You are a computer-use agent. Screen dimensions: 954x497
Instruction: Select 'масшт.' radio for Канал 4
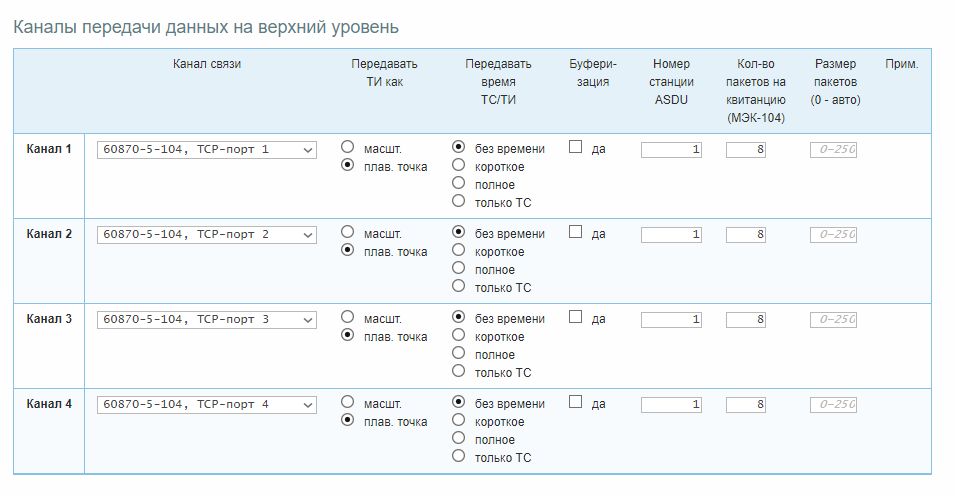pos(348,402)
